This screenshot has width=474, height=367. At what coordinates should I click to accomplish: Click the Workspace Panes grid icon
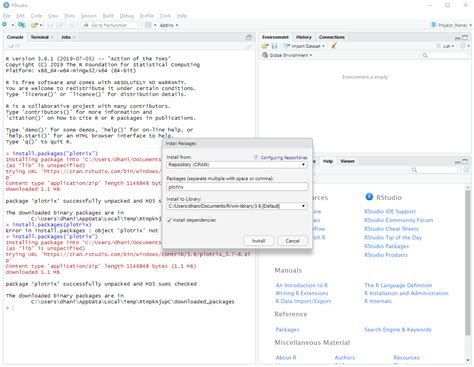(148, 25)
